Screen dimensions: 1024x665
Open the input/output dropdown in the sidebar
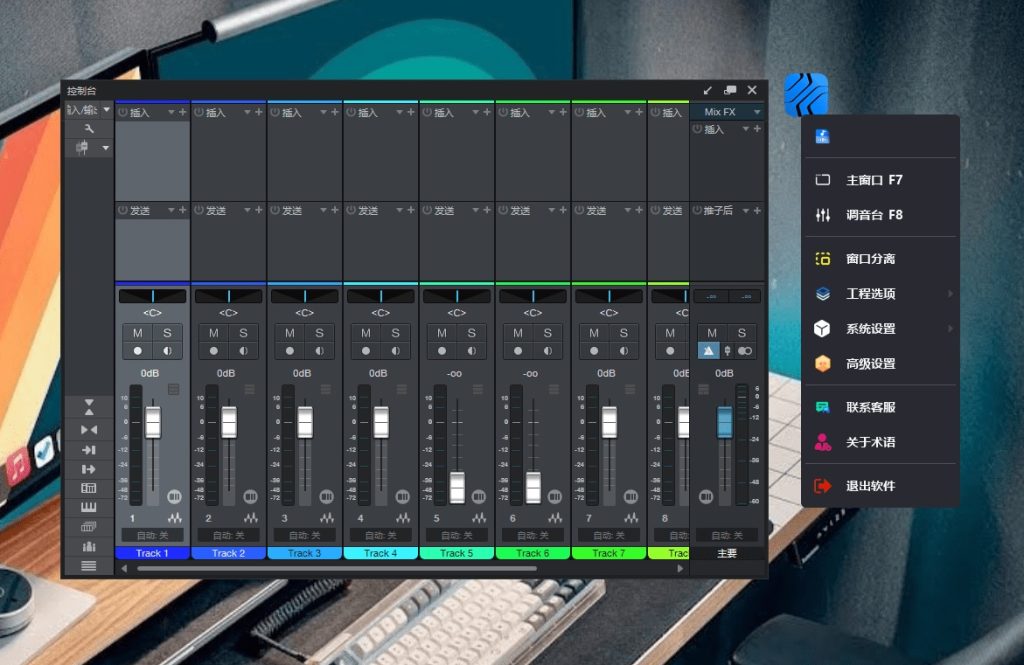click(106, 110)
